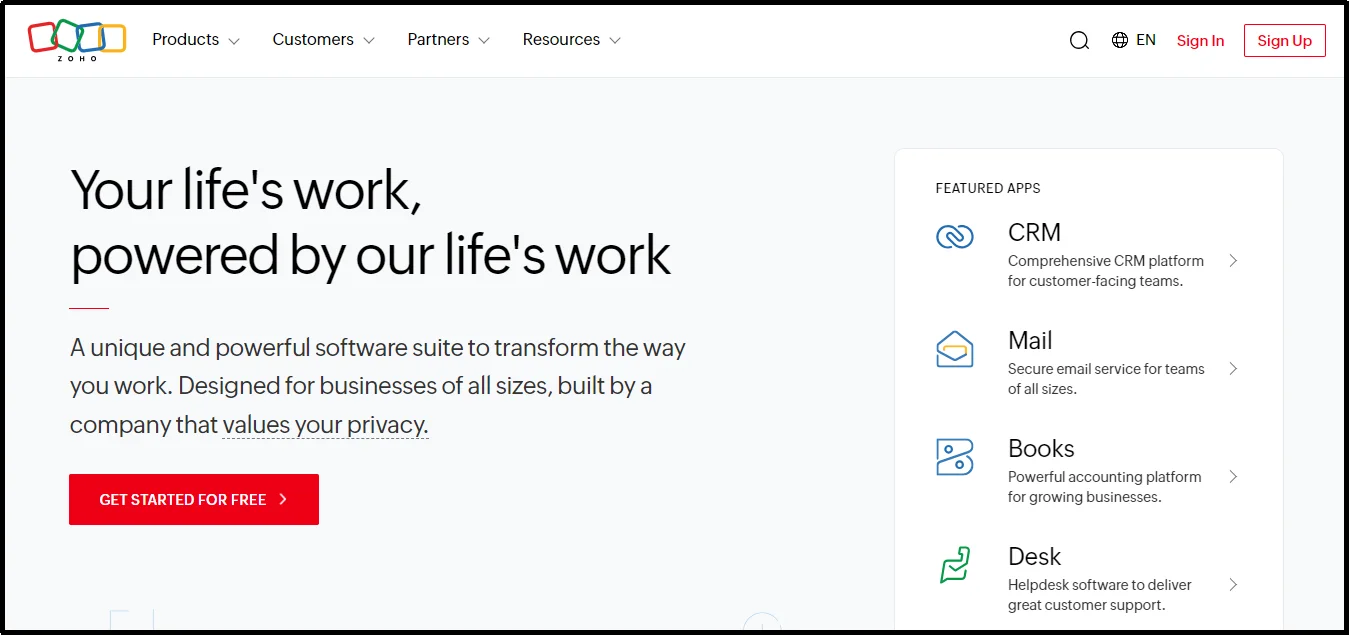Viewport: 1350px width, 636px height.
Task: Click the Mail envelope icon
Action: (x=954, y=349)
